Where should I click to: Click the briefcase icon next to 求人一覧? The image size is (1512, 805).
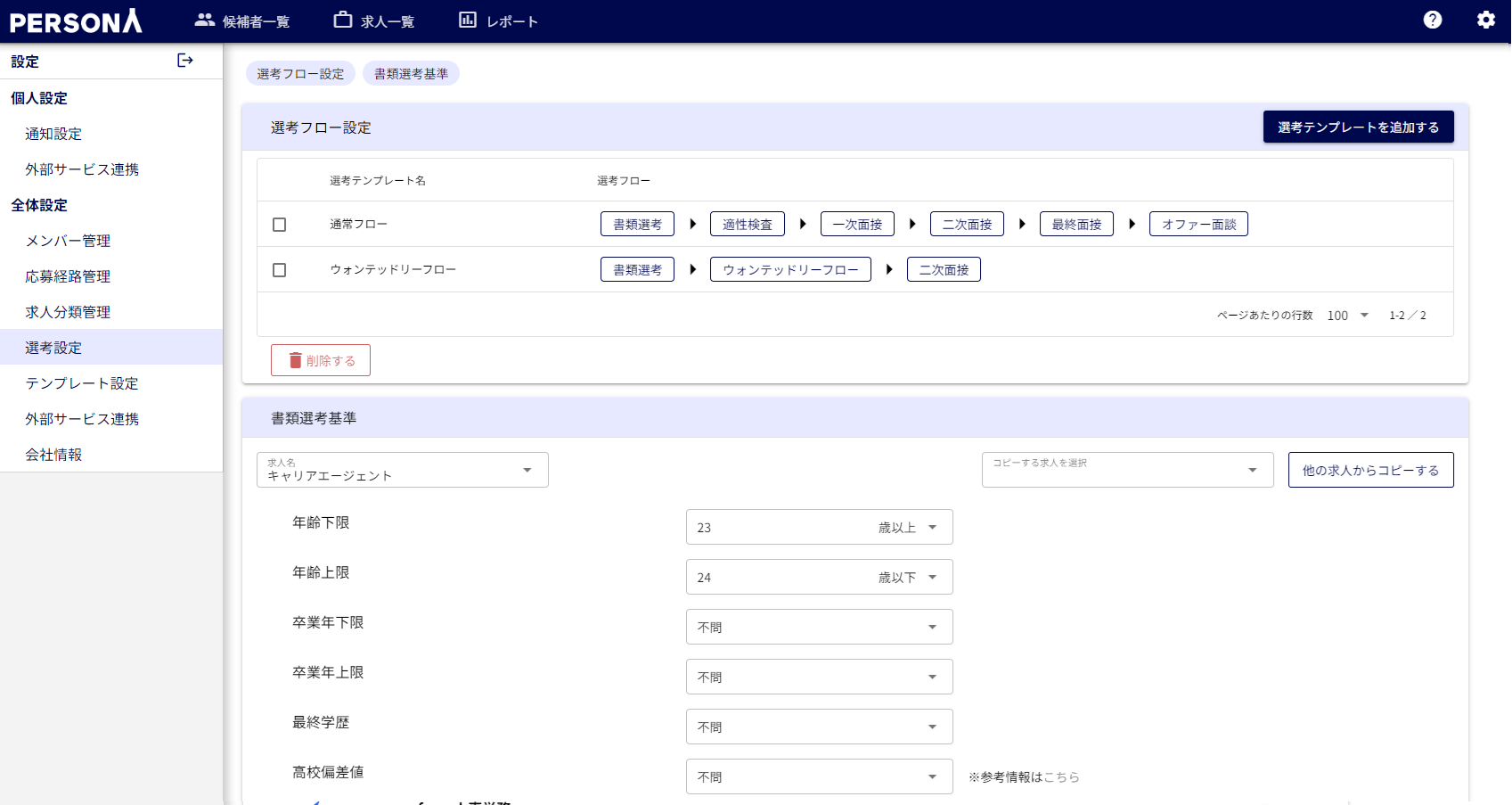tap(343, 20)
